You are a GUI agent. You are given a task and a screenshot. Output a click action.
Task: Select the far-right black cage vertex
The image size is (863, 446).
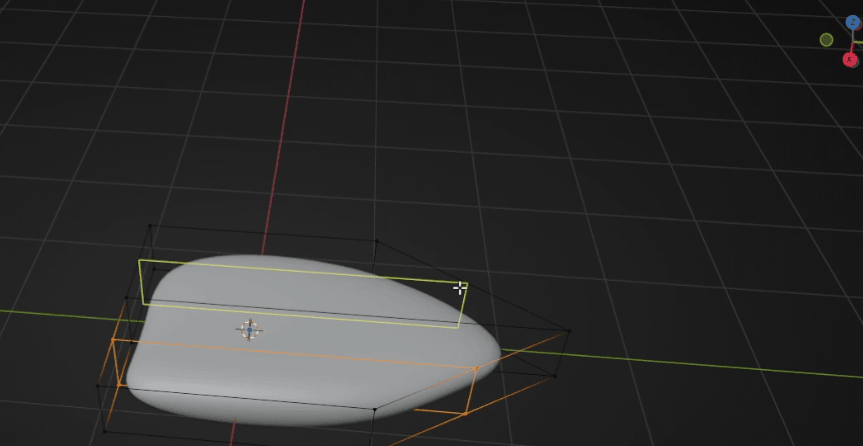pyautogui.click(x=569, y=331)
